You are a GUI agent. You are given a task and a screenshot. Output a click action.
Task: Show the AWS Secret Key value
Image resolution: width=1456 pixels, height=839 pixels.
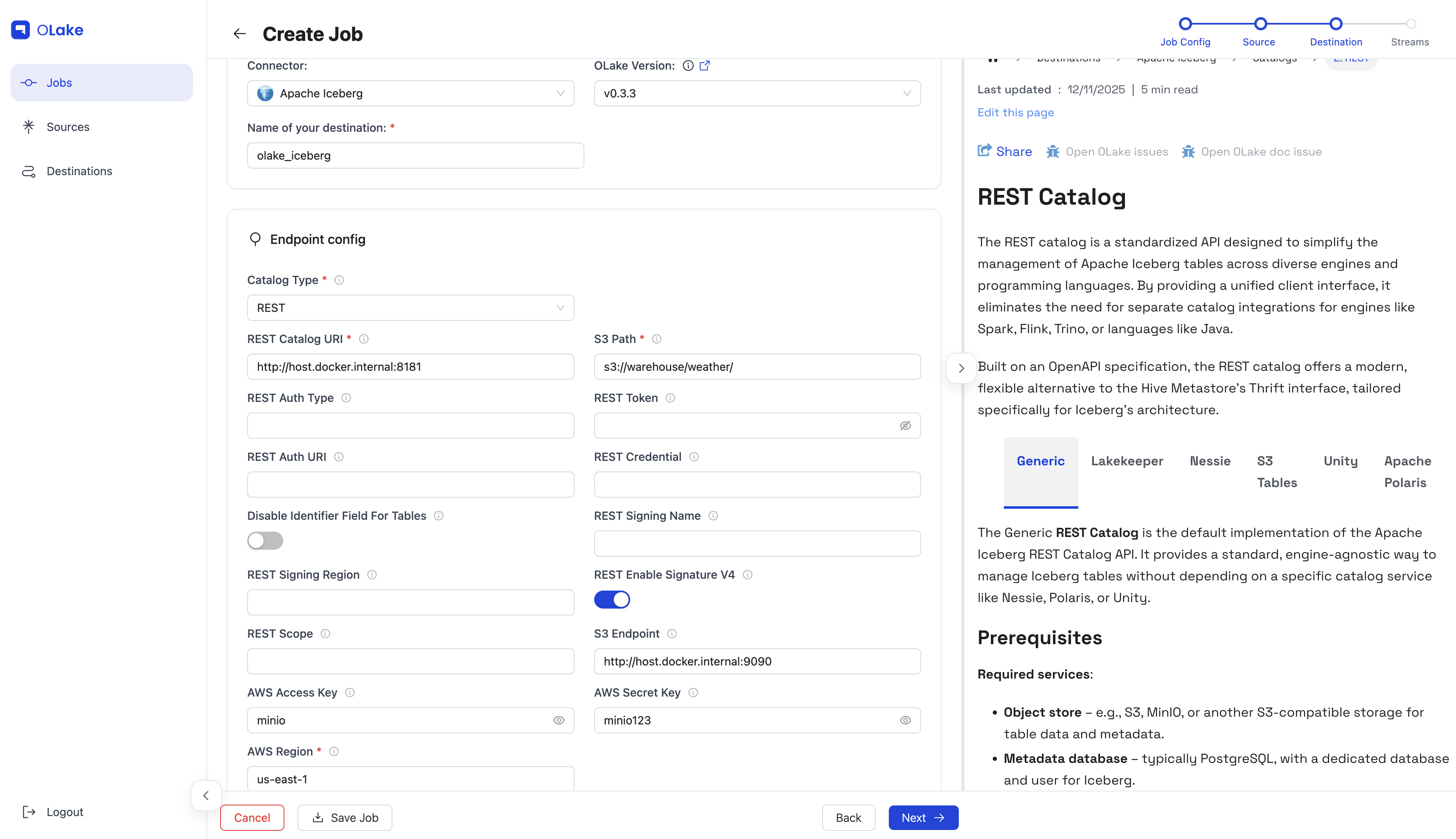(905, 720)
